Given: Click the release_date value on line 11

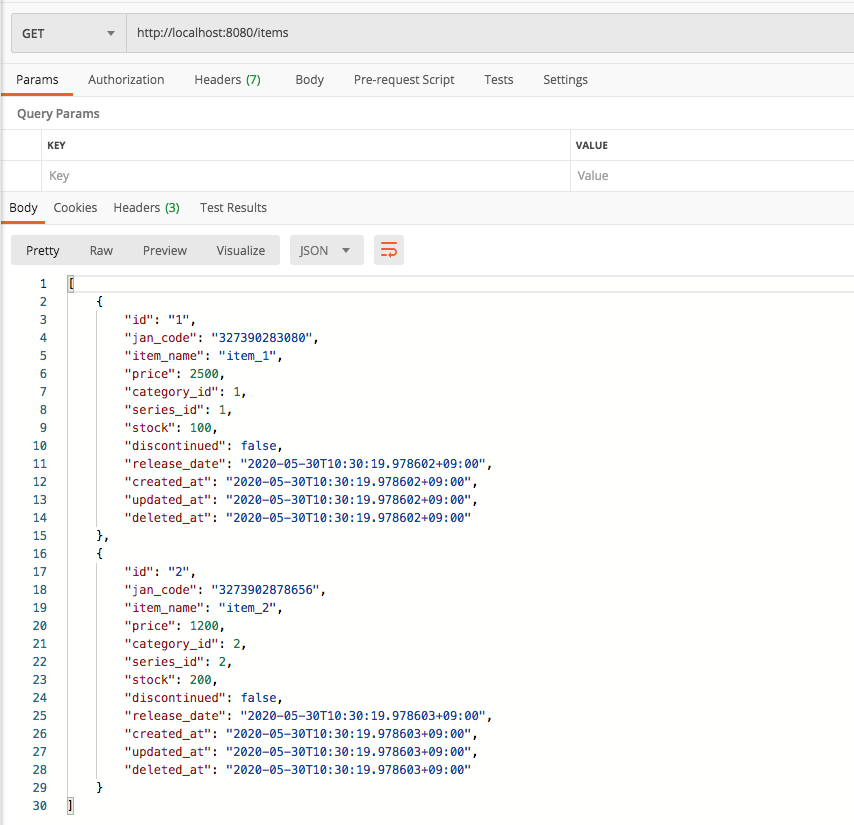Looking at the screenshot, I should 363,463.
